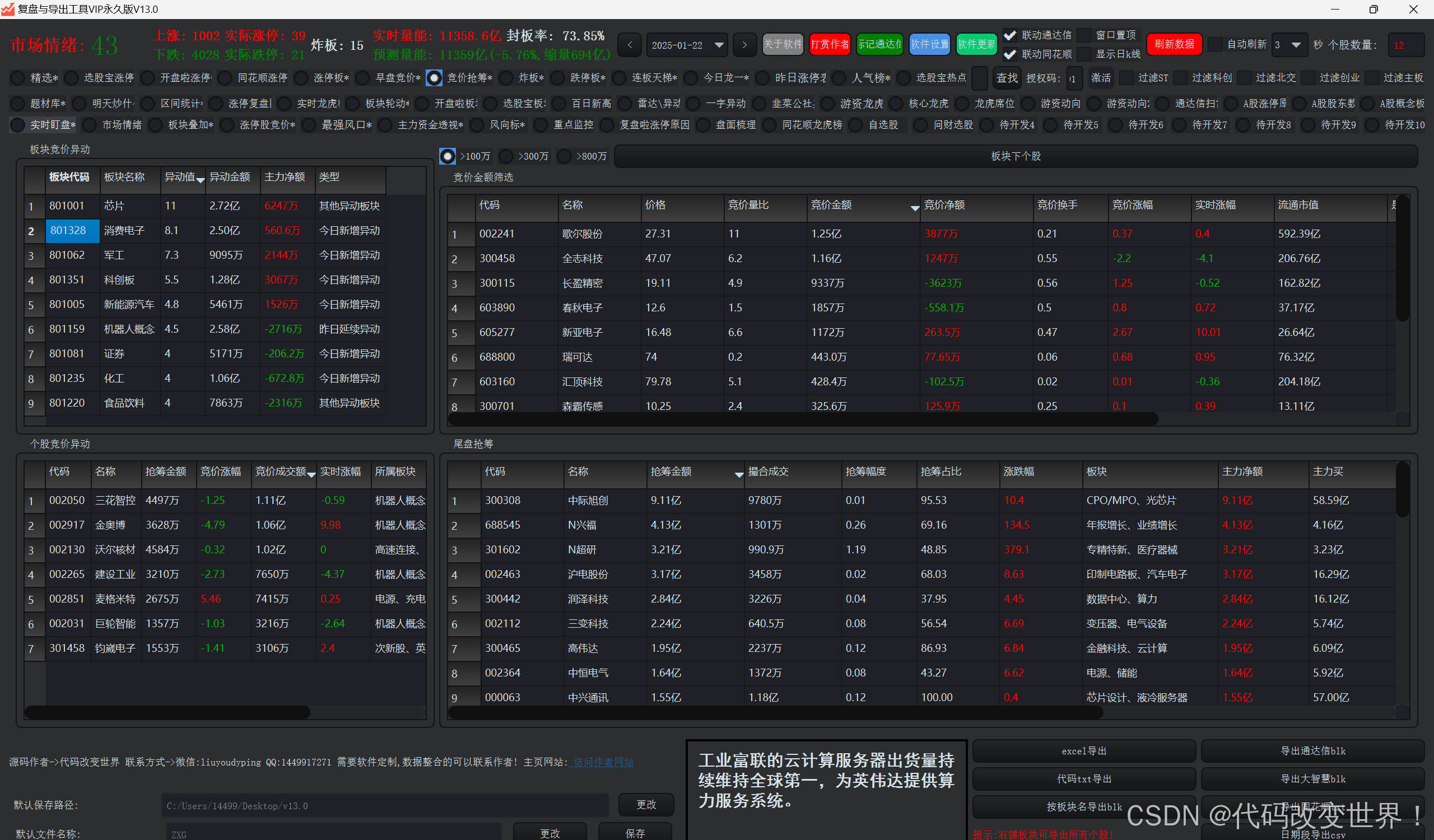1434x840 pixels.
Task: Click the app logo in title bar
Action: point(8,9)
